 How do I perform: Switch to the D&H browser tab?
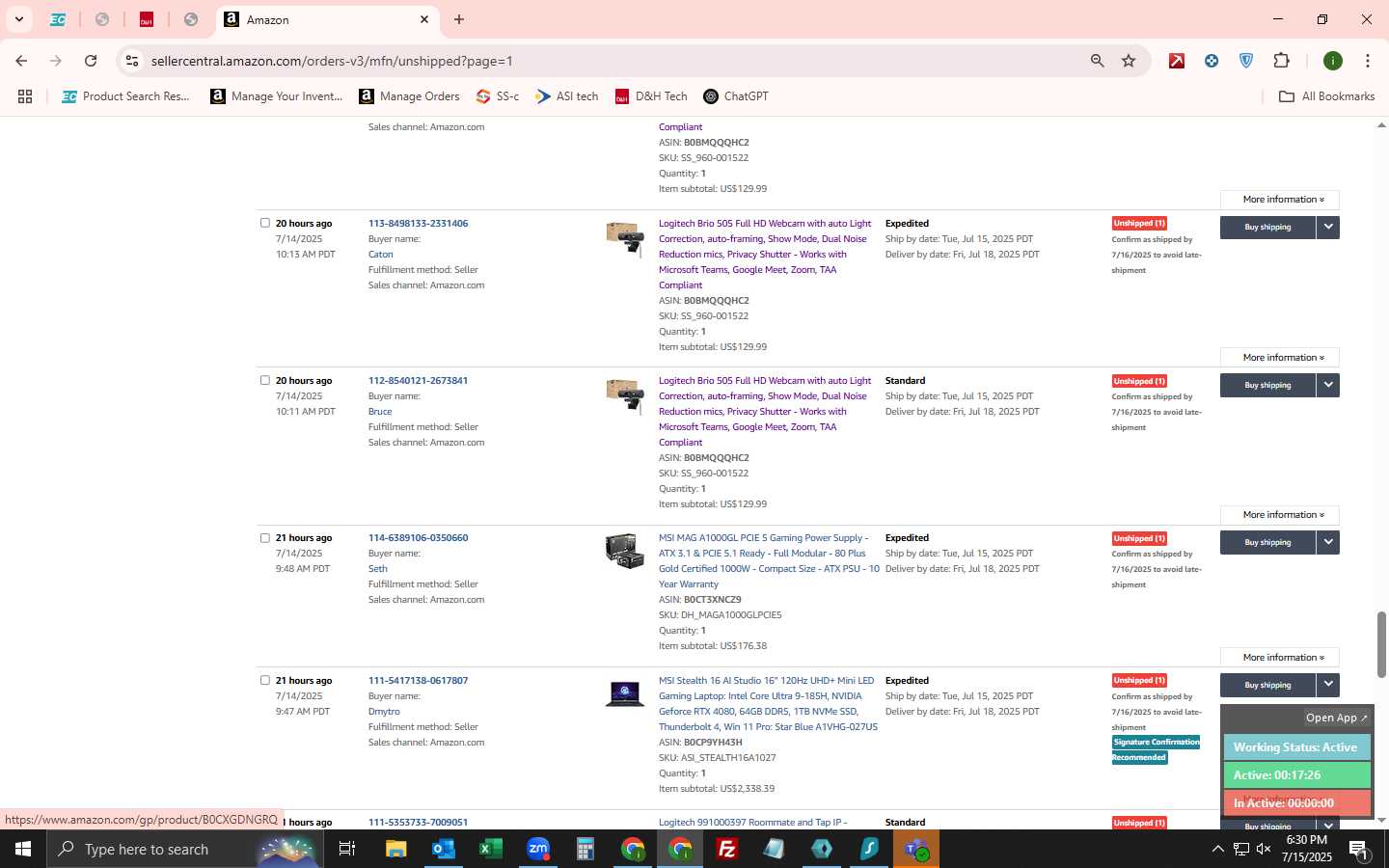tap(147, 19)
